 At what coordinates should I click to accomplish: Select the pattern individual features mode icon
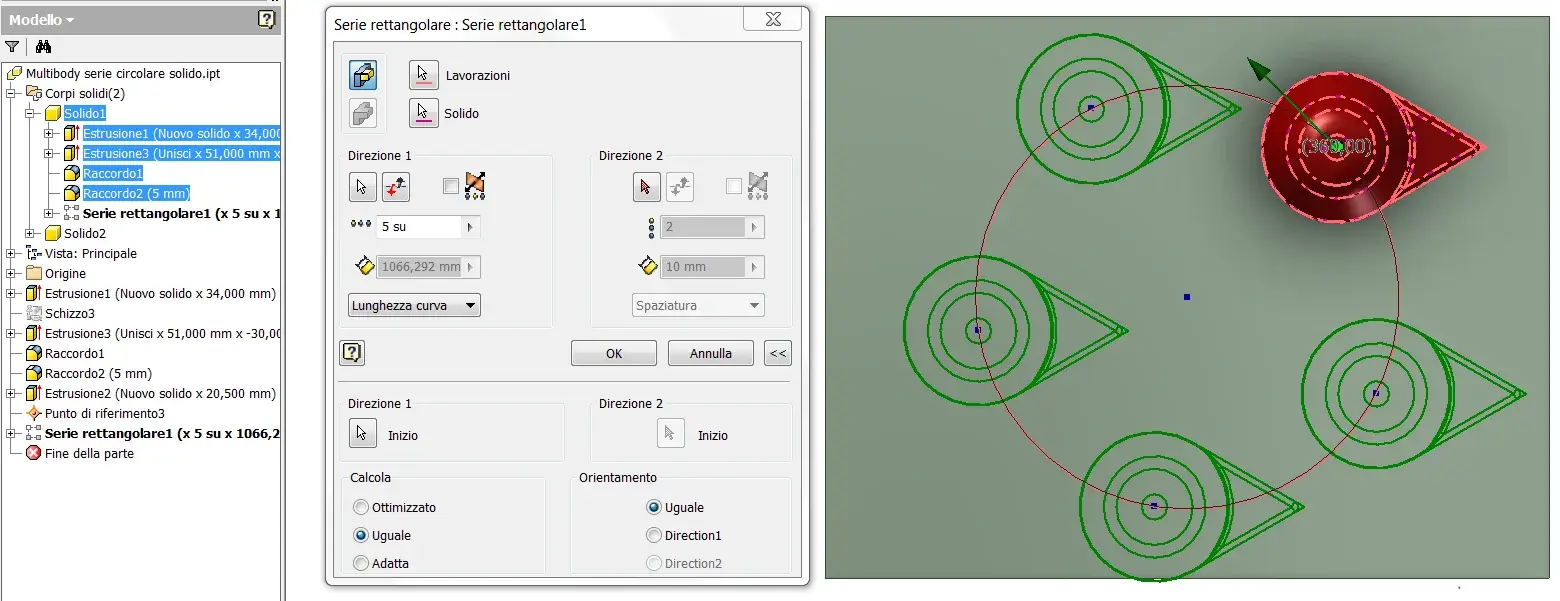point(363,75)
